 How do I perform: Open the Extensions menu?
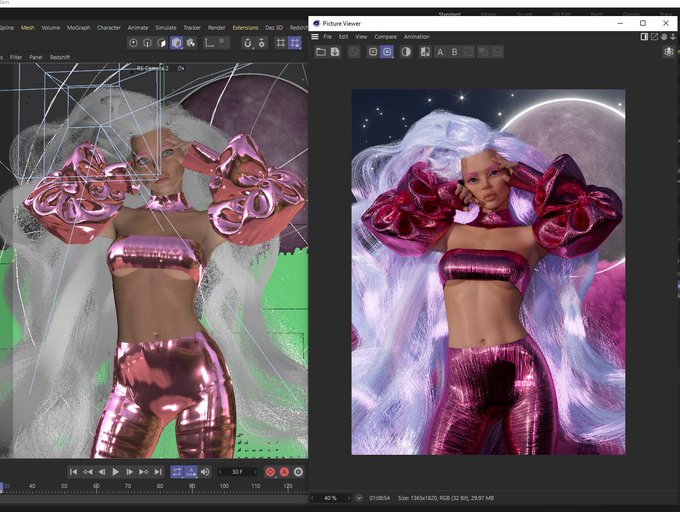pos(245,27)
